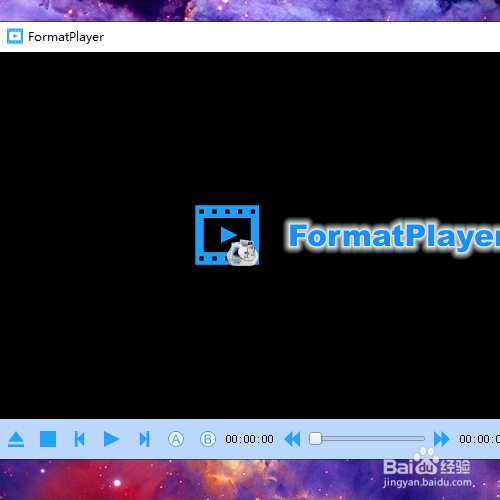500x500 pixels.
Task: Fast forward with the double right arrows
Action: 442,439
